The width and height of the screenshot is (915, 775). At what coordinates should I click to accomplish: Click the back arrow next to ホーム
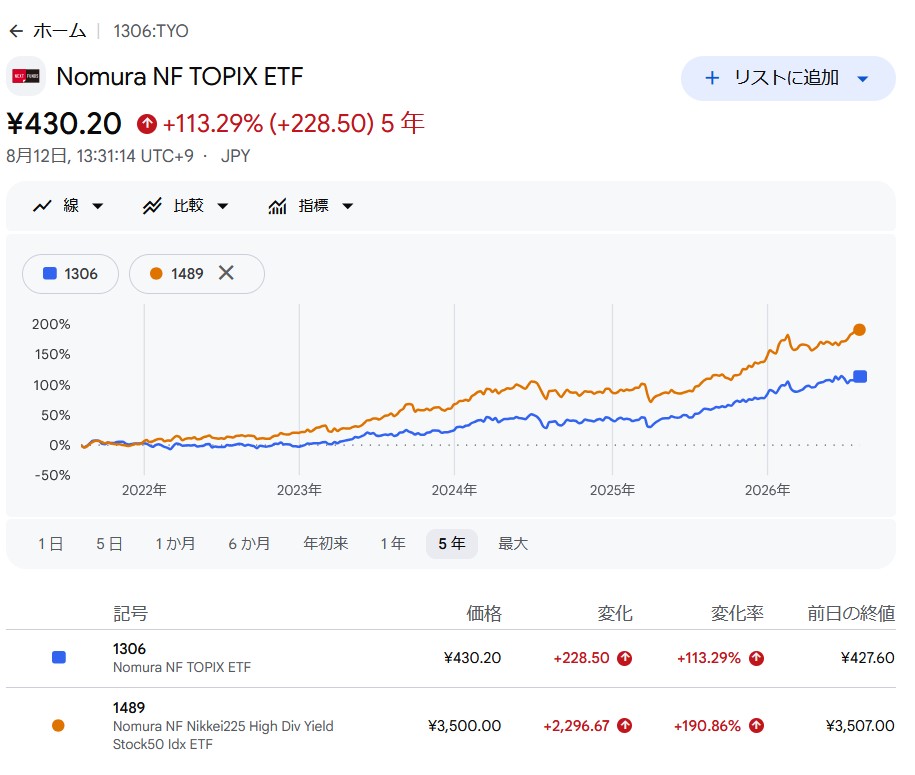pyautogui.click(x=16, y=31)
